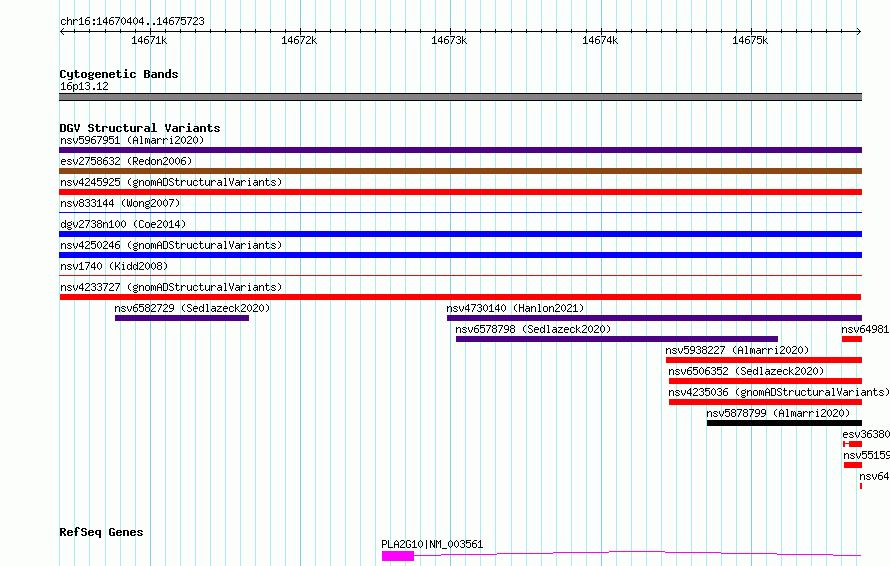Select the nsv4235036 gnomAD red bar

click(x=765, y=402)
